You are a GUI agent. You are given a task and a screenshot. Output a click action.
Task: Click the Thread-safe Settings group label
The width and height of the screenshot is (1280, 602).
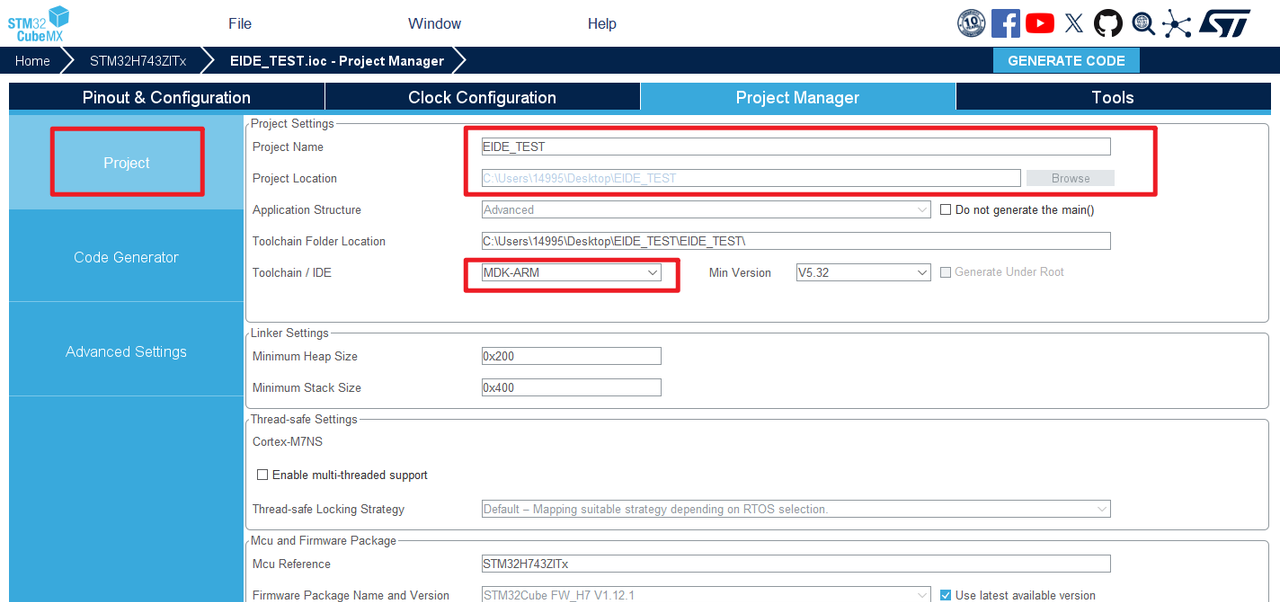click(x=304, y=419)
